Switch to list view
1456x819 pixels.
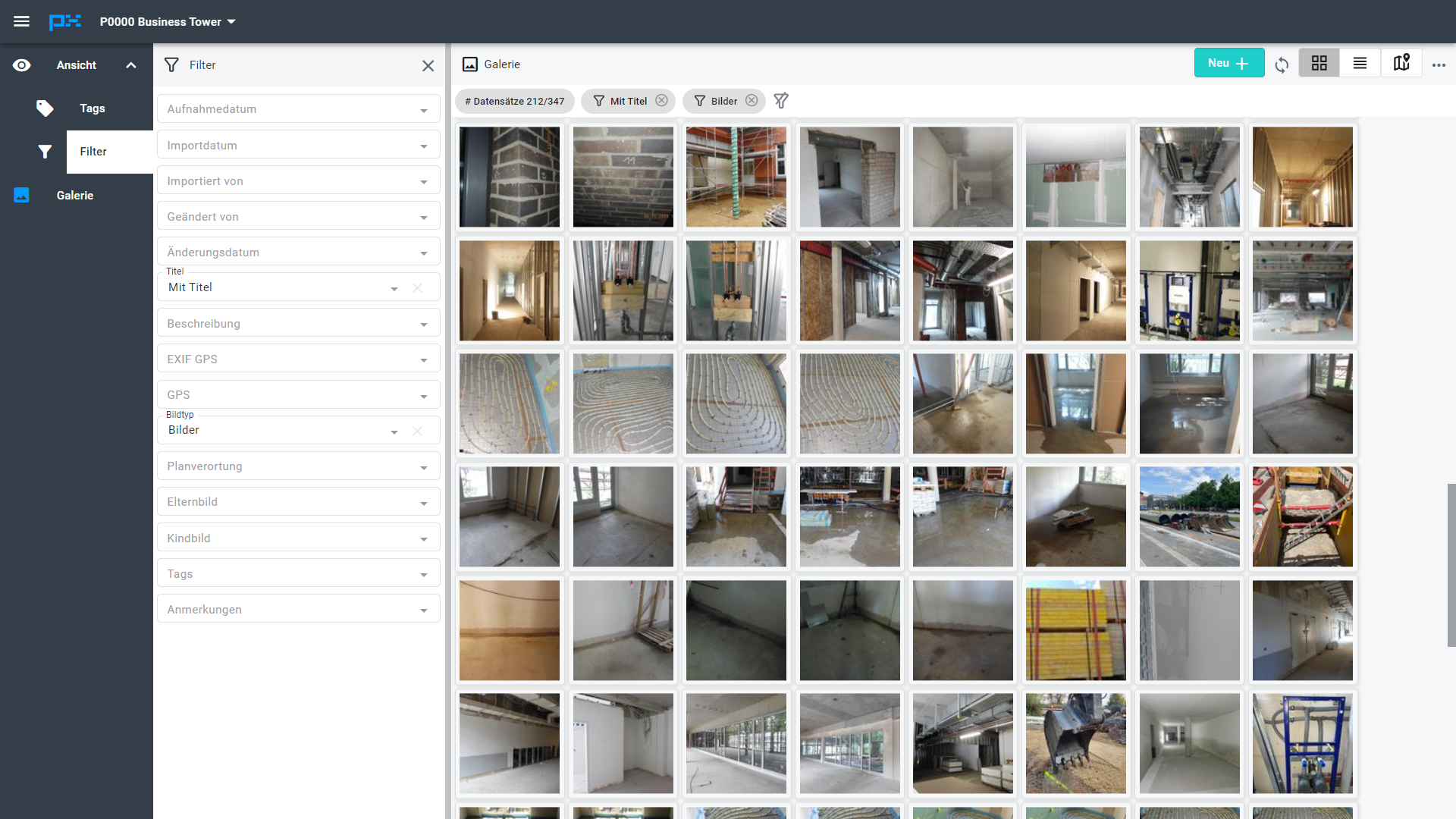pyautogui.click(x=1360, y=63)
